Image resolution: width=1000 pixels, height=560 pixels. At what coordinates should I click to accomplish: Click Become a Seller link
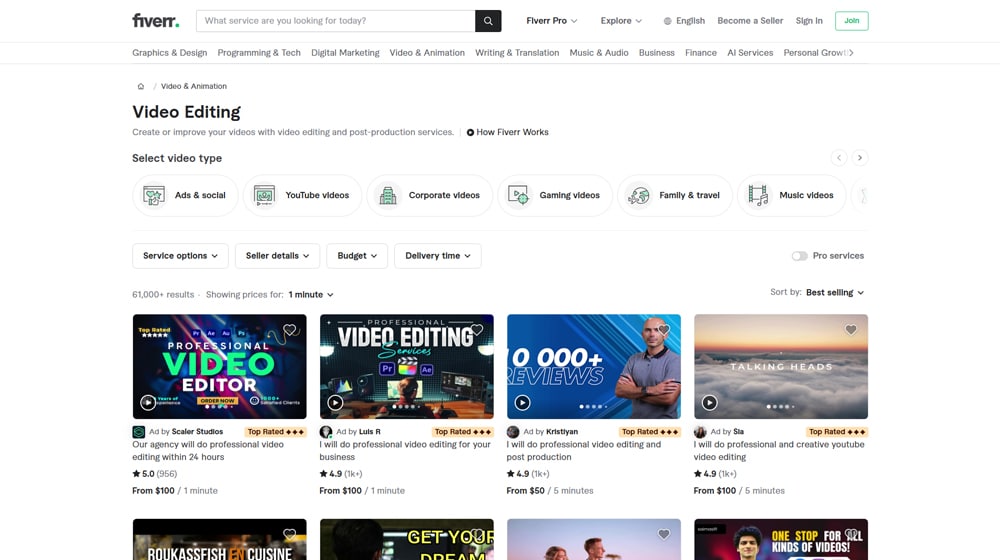click(x=750, y=21)
